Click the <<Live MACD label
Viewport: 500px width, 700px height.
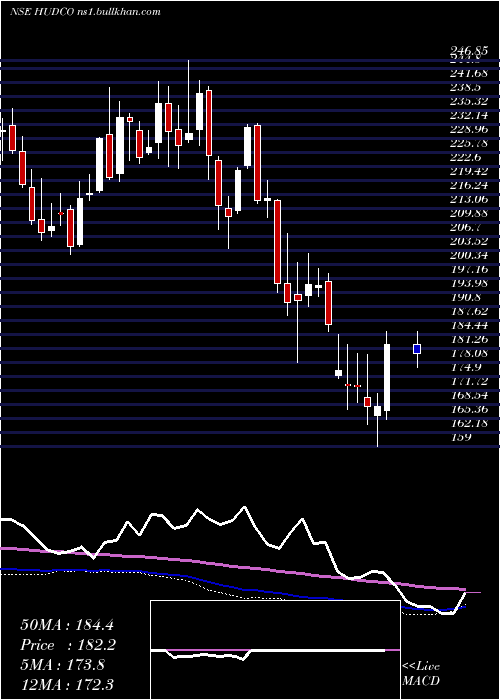[x=421, y=674]
